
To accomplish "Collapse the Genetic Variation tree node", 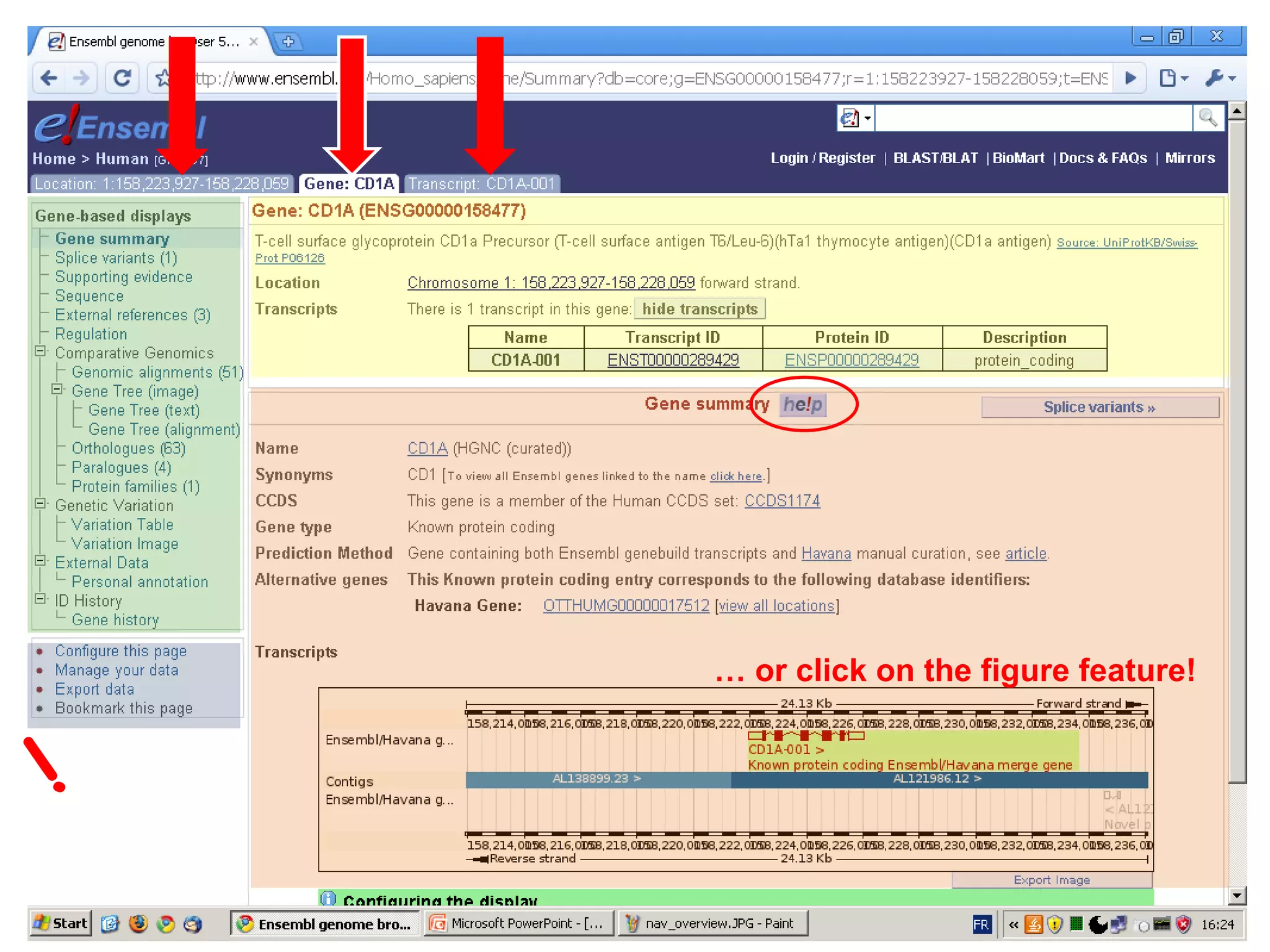I will [x=40, y=504].
